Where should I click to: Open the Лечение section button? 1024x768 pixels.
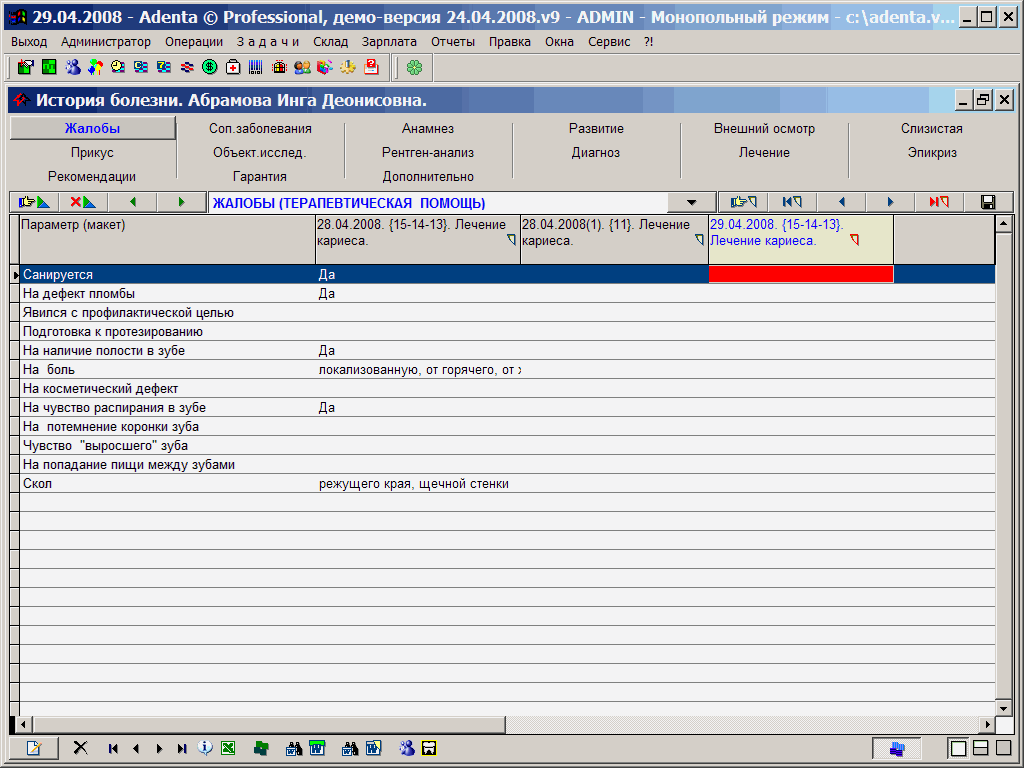pyautogui.click(x=764, y=153)
